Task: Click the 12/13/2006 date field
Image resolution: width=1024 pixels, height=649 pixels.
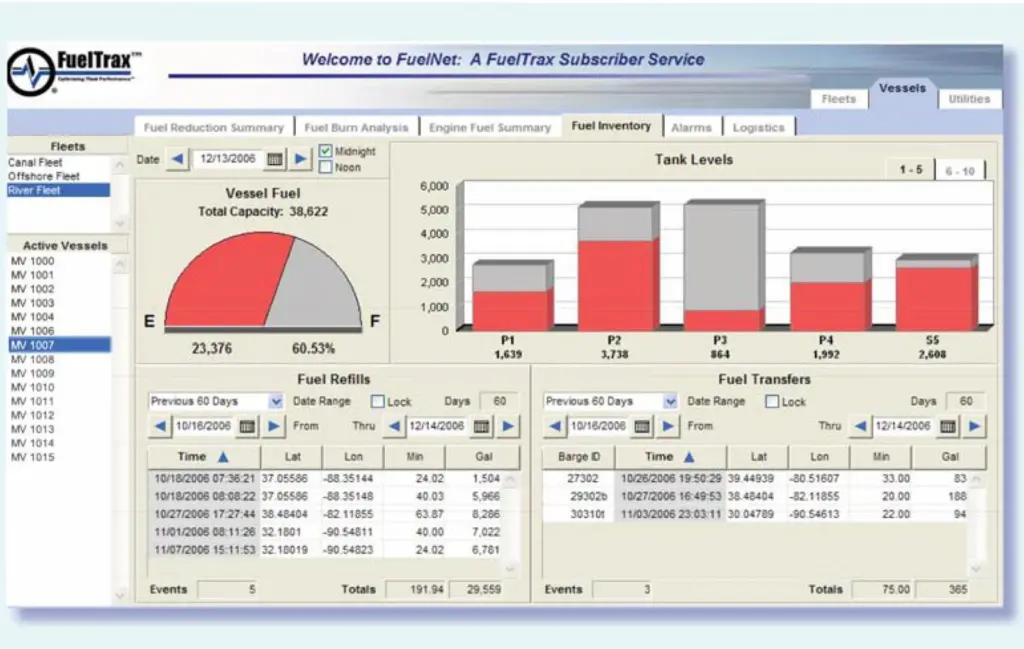Action: pos(227,159)
